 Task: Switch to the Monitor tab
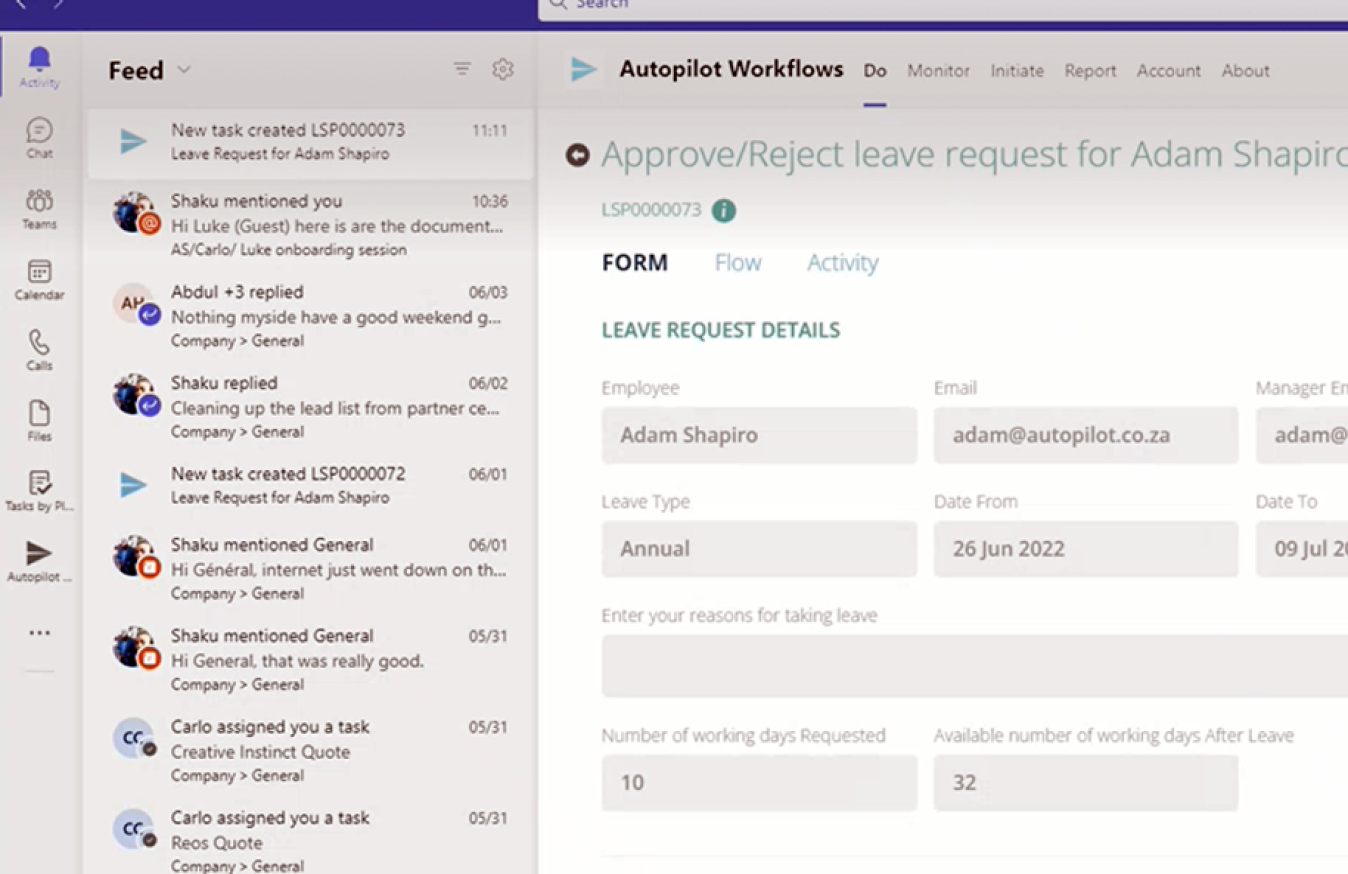[938, 71]
